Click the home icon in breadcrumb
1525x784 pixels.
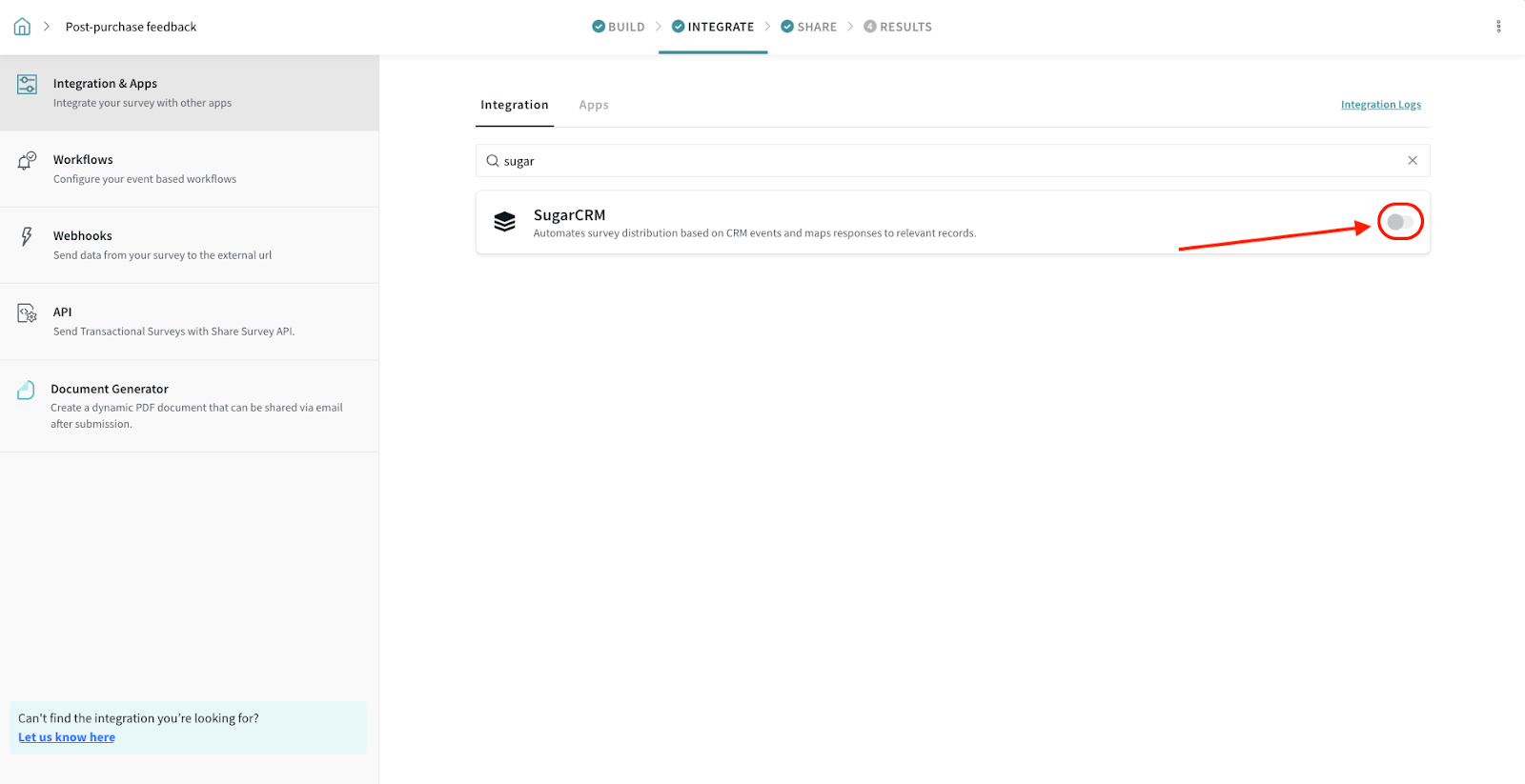[x=22, y=27]
